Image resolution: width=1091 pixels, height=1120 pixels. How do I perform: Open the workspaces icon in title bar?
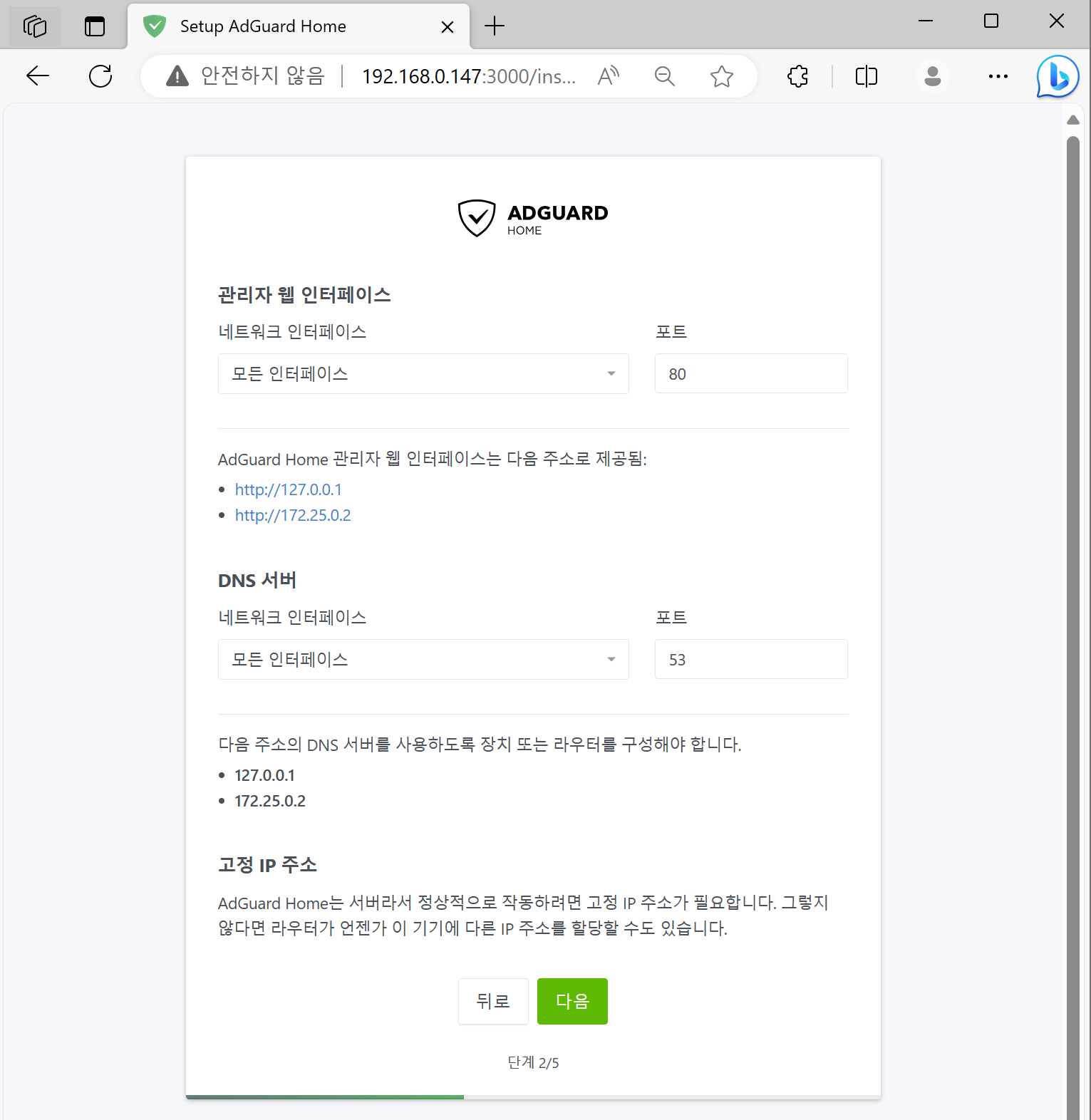[x=35, y=26]
